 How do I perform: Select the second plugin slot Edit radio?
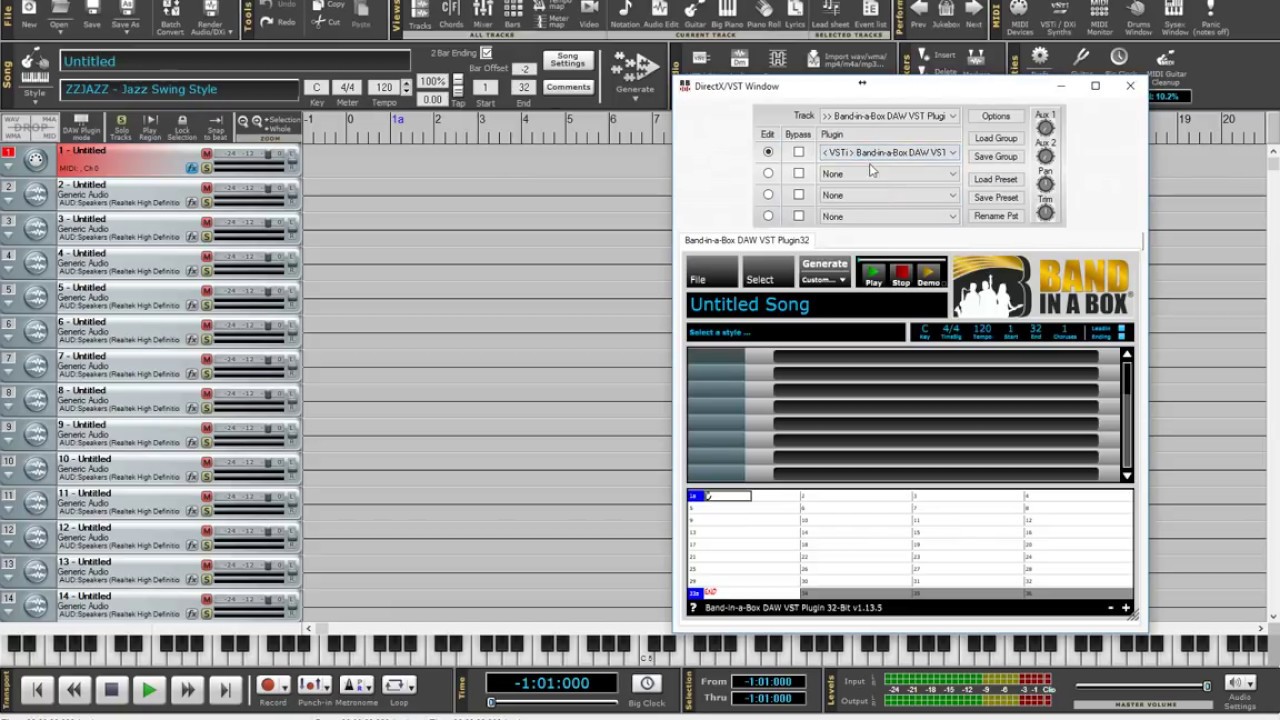click(x=768, y=173)
